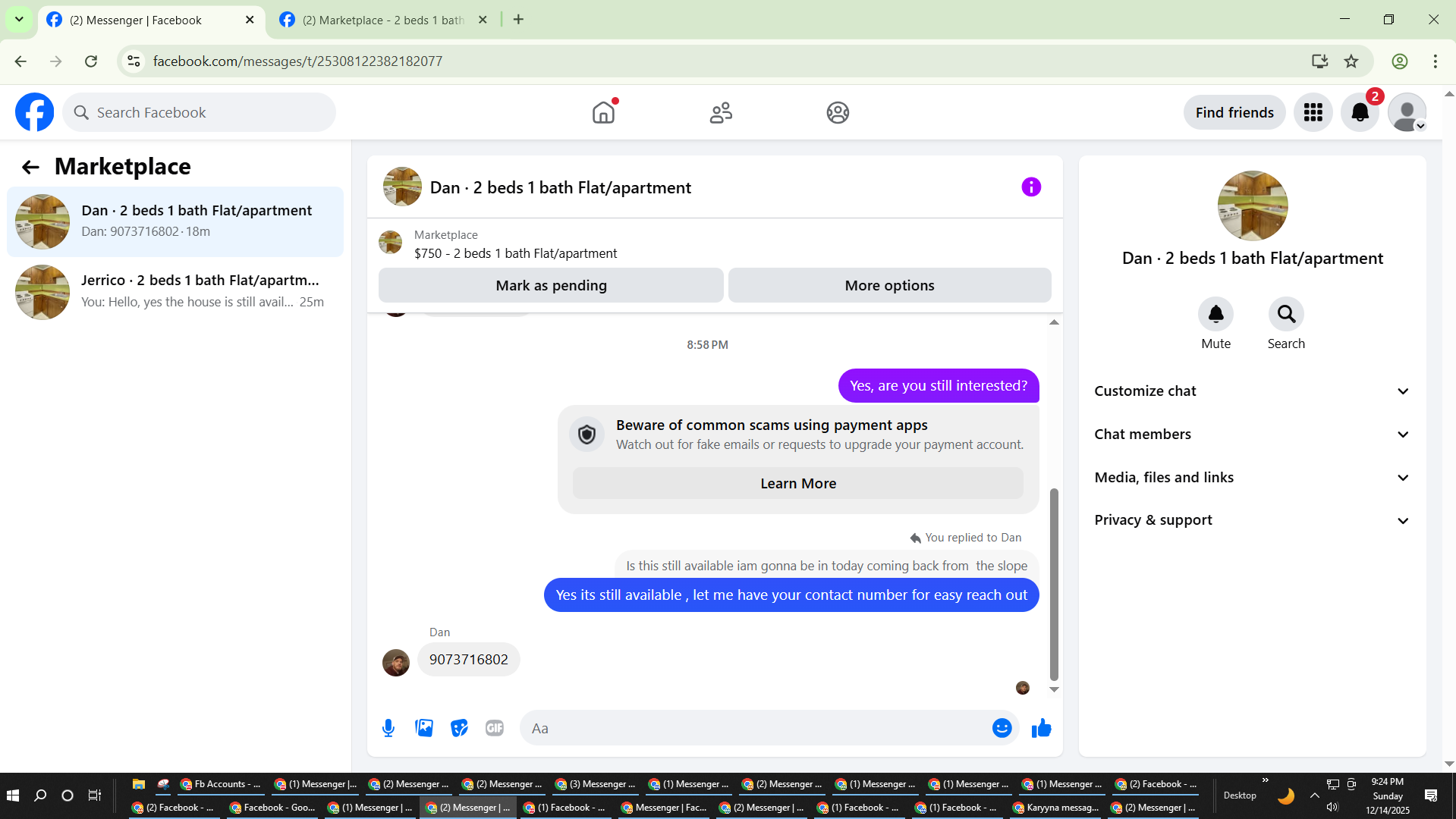Expand Customize chat section
Image resolution: width=1456 pixels, height=819 pixels.
point(1252,391)
